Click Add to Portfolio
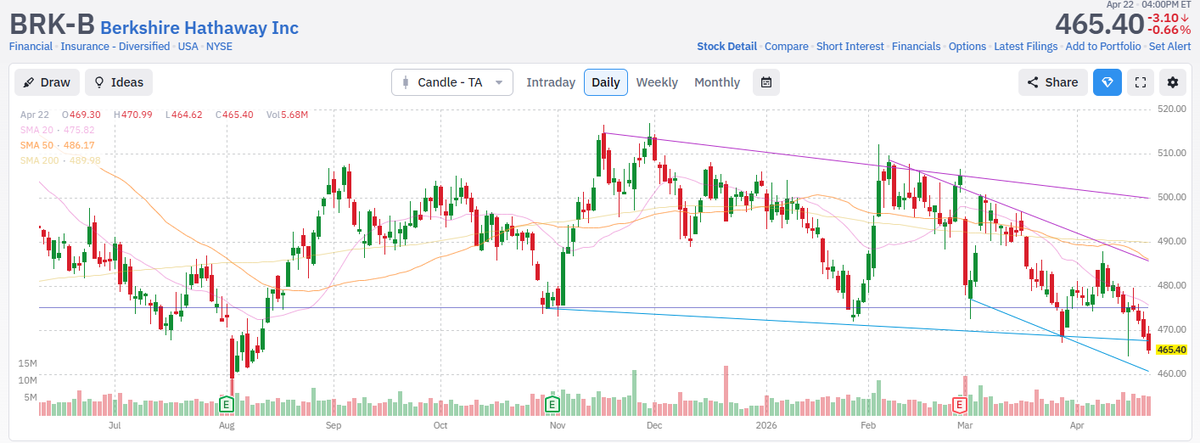Screen dimensions: 1200x443 [1105, 46]
